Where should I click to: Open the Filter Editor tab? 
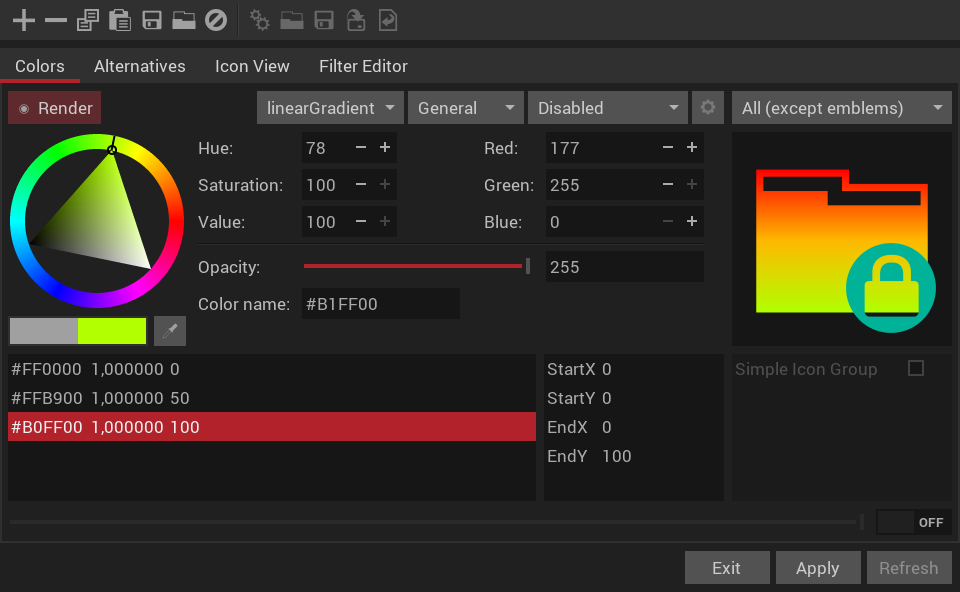[x=363, y=66]
